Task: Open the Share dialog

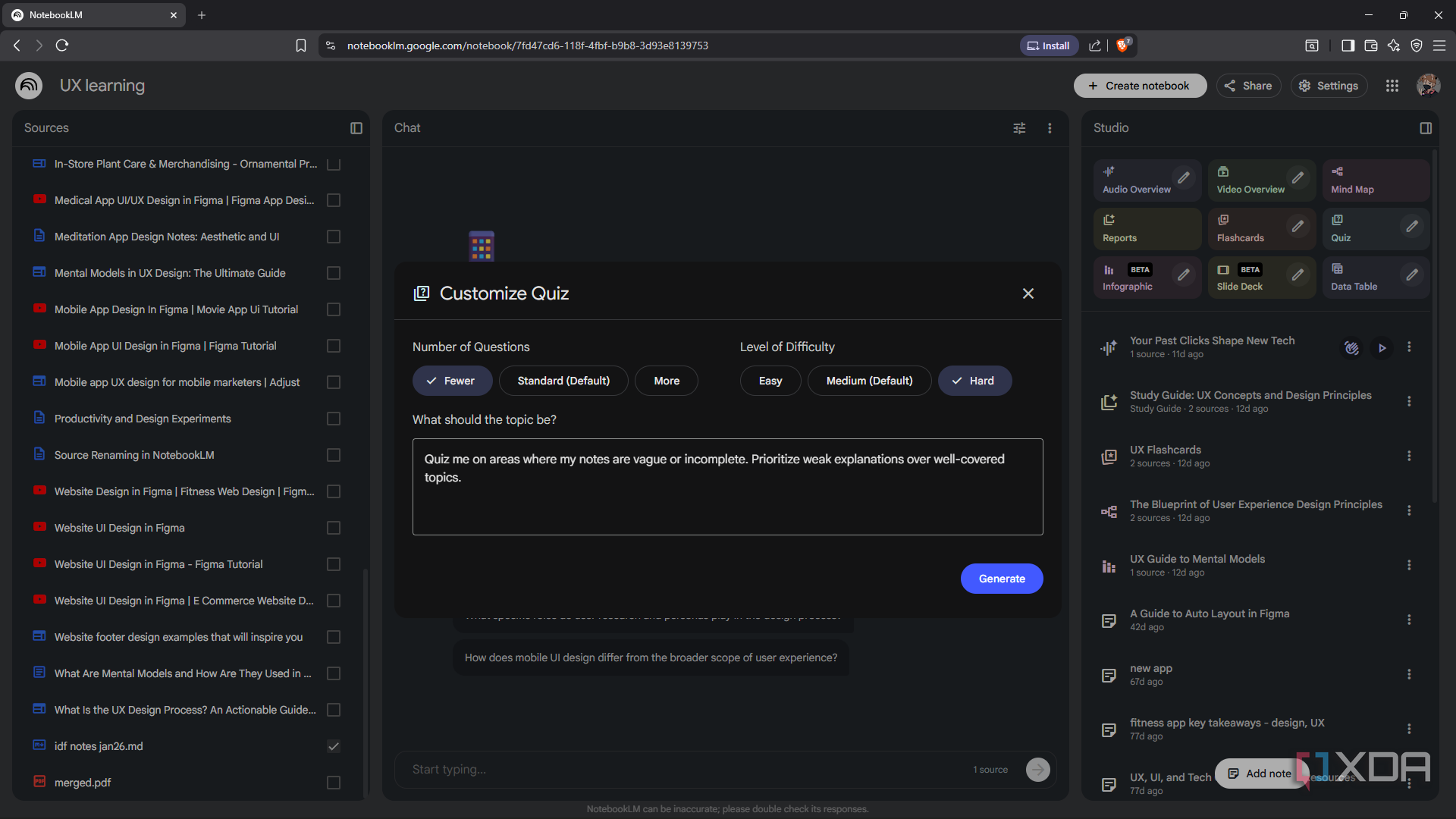Action: click(1248, 86)
